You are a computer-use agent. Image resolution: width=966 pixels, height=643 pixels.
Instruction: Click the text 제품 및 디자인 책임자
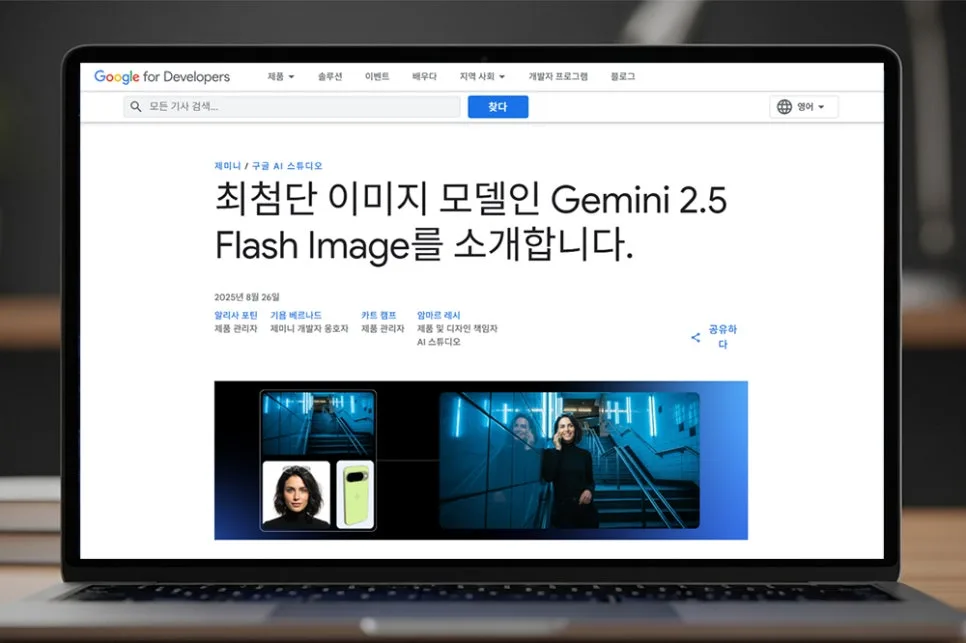[x=457, y=329]
